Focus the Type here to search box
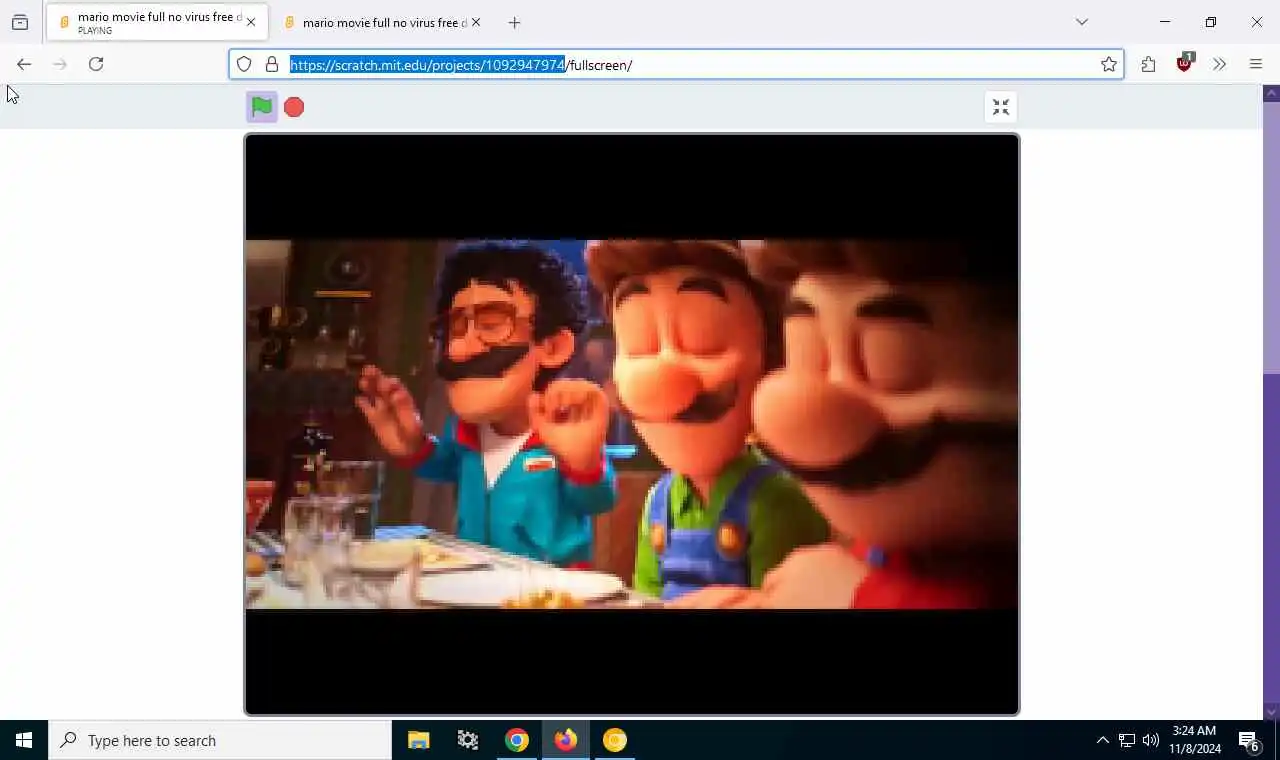Screen dimensions: 1280x760 [220, 740]
